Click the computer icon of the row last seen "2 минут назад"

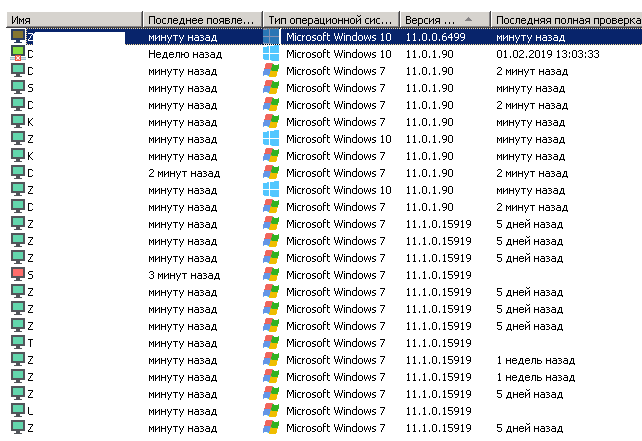(x=18, y=172)
